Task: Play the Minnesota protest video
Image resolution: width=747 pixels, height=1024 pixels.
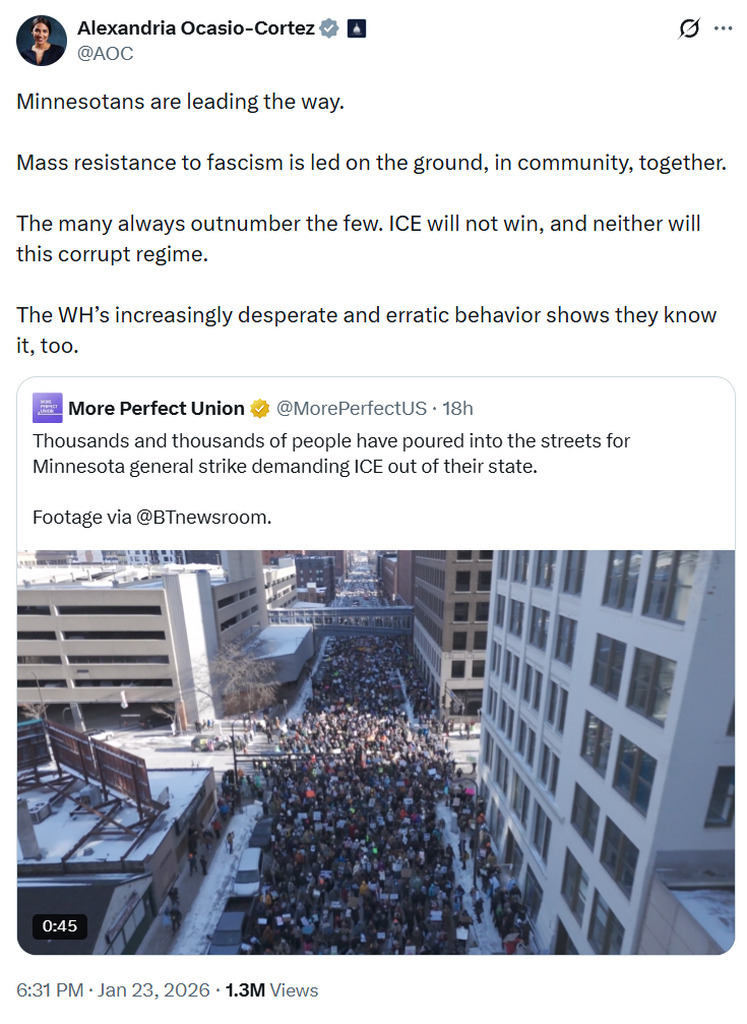Action: tap(376, 750)
